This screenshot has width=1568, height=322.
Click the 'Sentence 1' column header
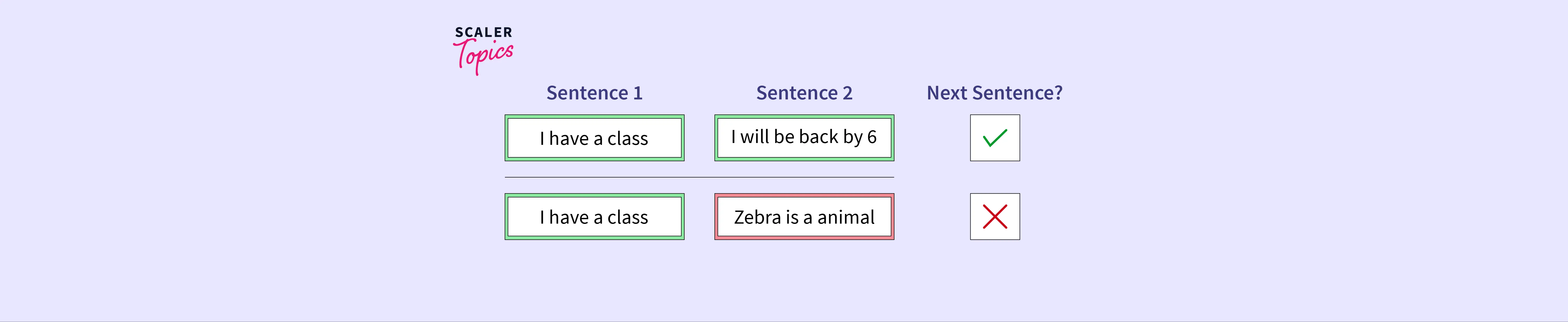(594, 93)
